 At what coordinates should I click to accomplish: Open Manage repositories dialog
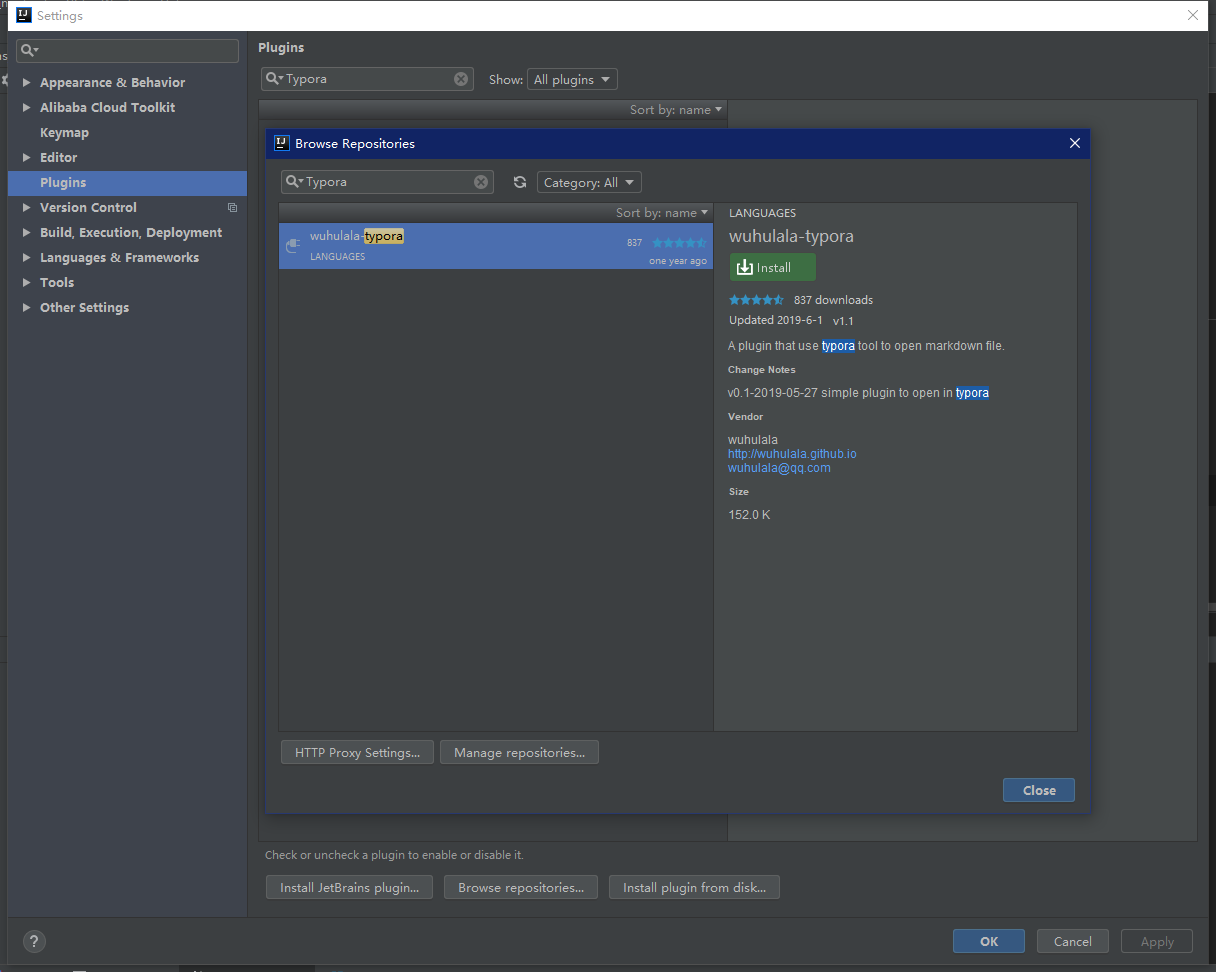coord(519,752)
